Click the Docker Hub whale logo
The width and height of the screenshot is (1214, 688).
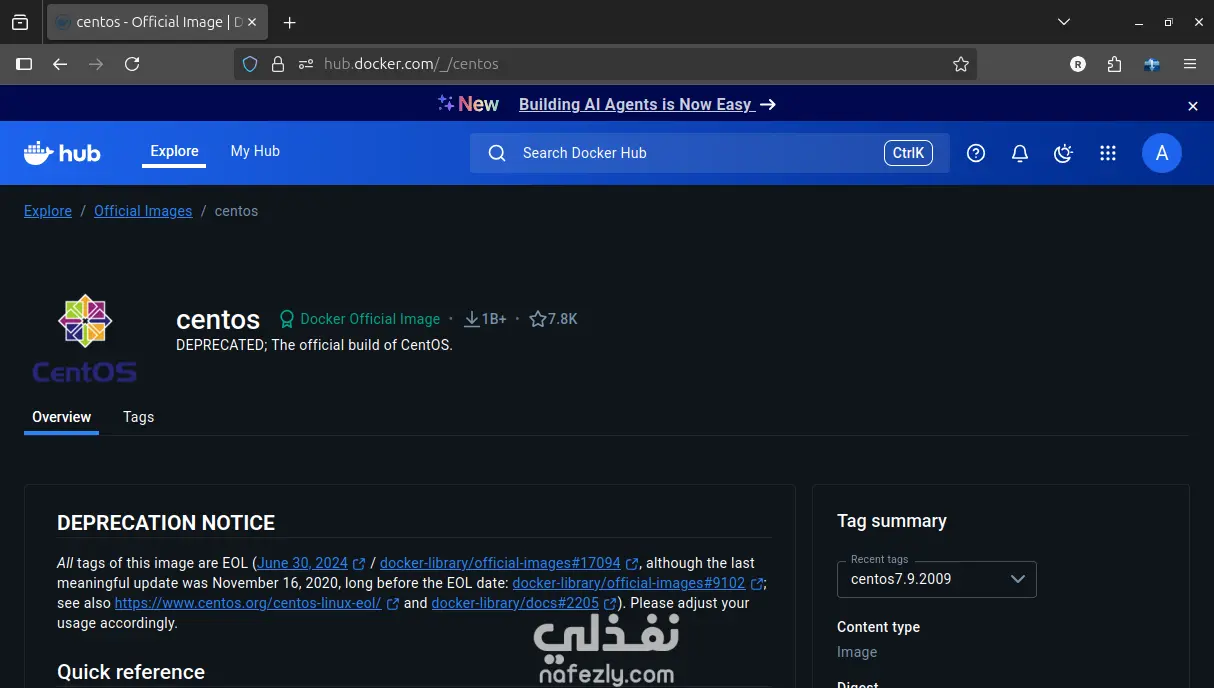[62, 153]
